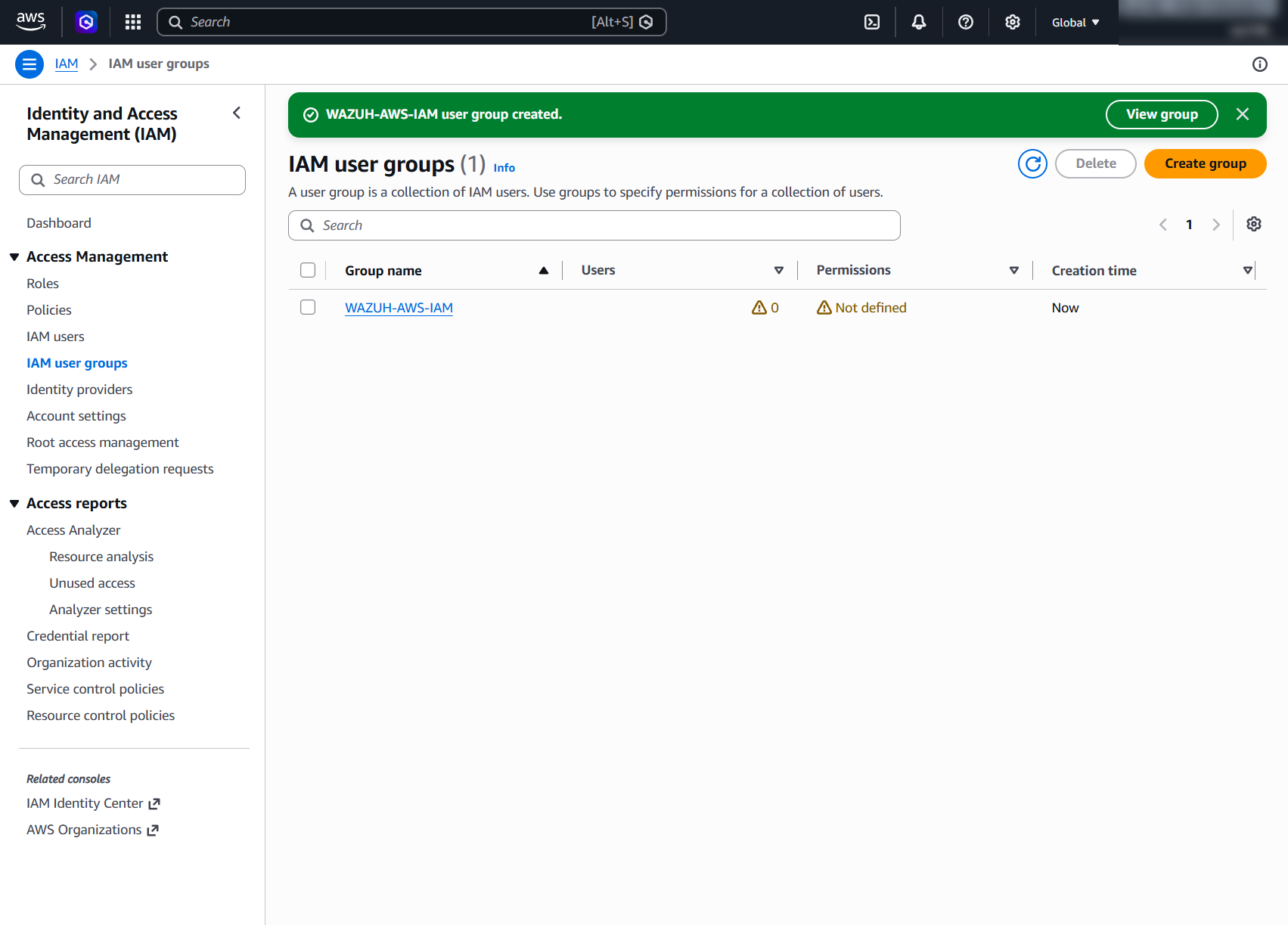Collapse the IAM sidebar with chevron
This screenshot has width=1288, height=925.
click(x=237, y=113)
